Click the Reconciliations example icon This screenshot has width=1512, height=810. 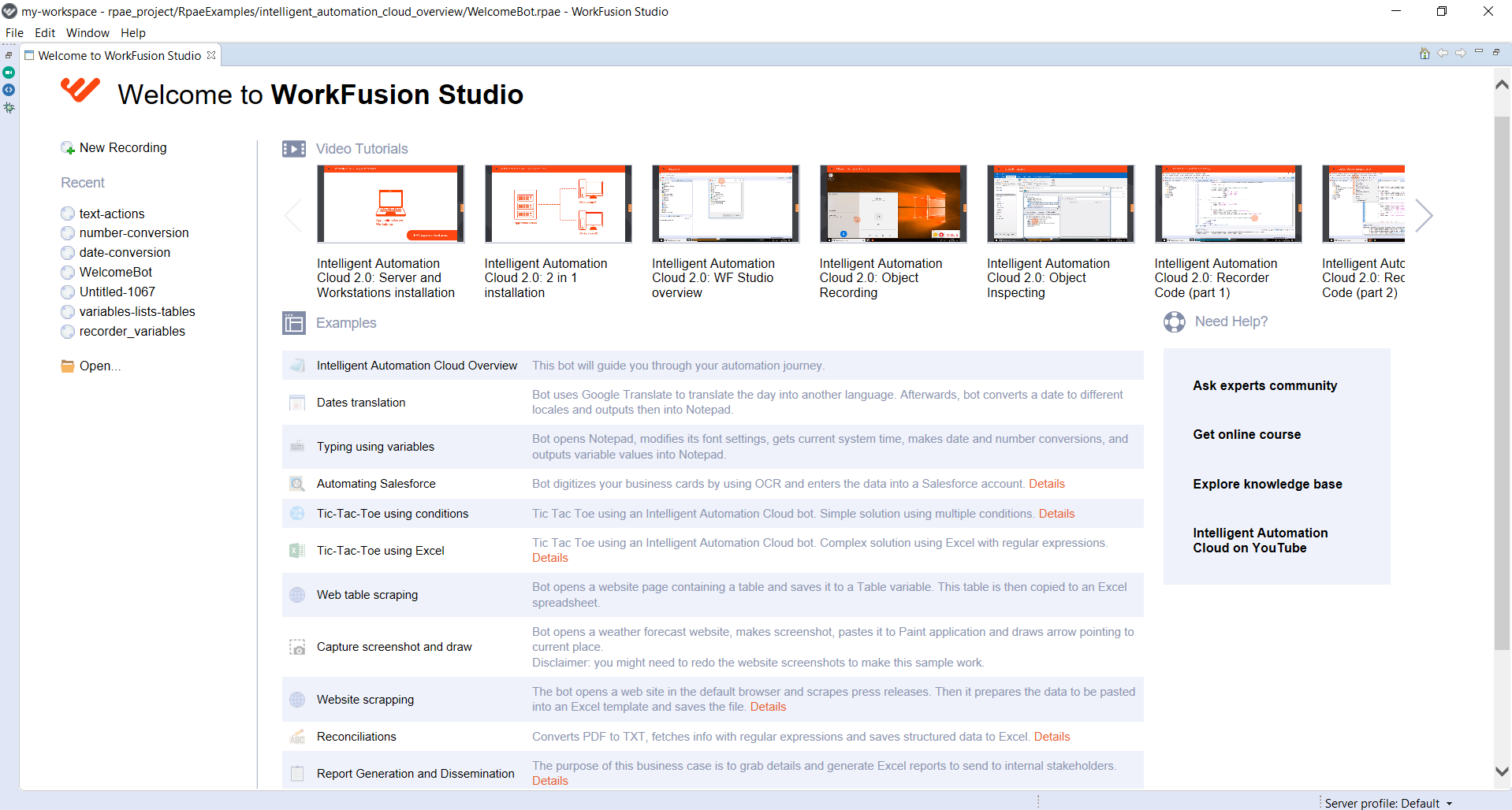(297, 737)
